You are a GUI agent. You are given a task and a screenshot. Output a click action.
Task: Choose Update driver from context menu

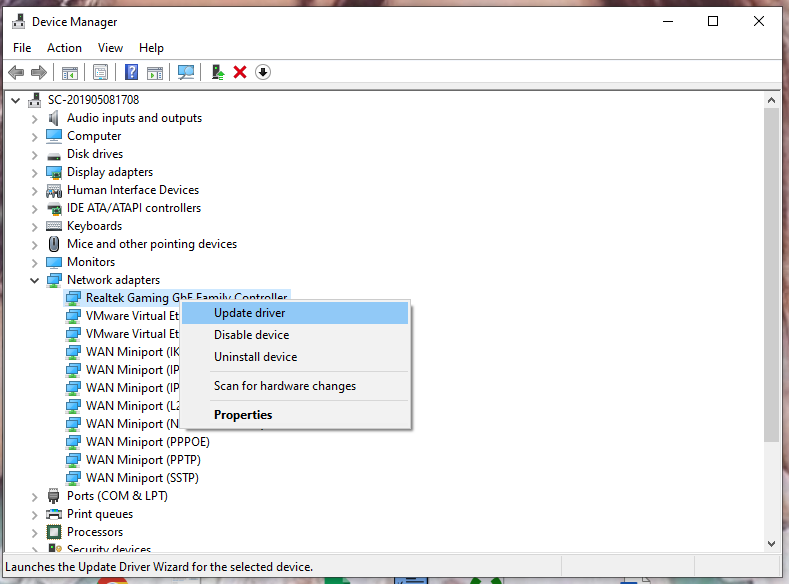pyautogui.click(x=295, y=313)
